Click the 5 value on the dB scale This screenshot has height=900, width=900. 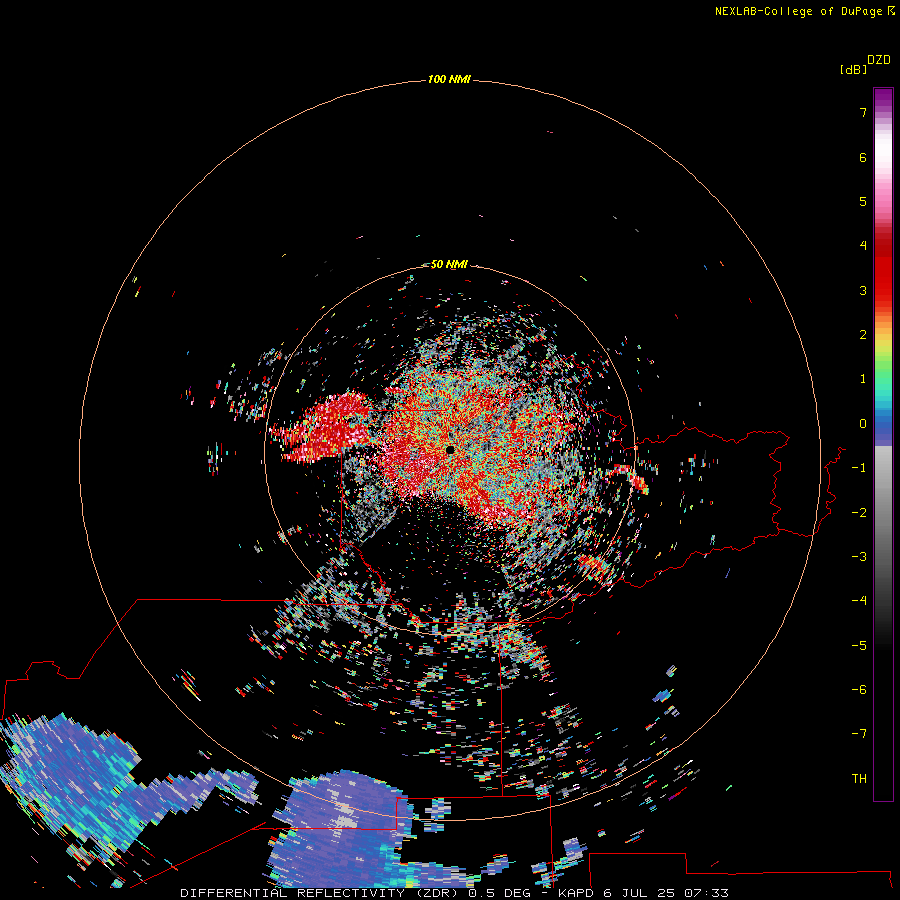863,201
